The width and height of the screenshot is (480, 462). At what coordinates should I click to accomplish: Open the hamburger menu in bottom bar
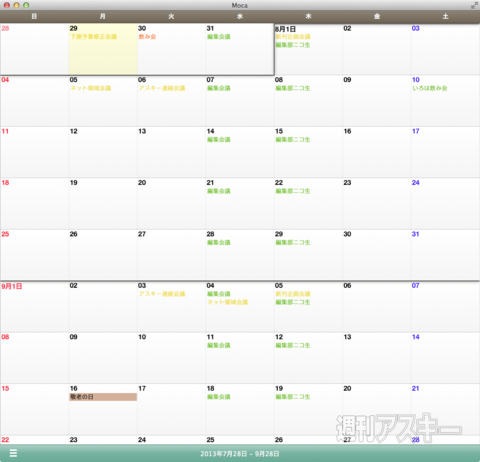[x=13, y=453]
